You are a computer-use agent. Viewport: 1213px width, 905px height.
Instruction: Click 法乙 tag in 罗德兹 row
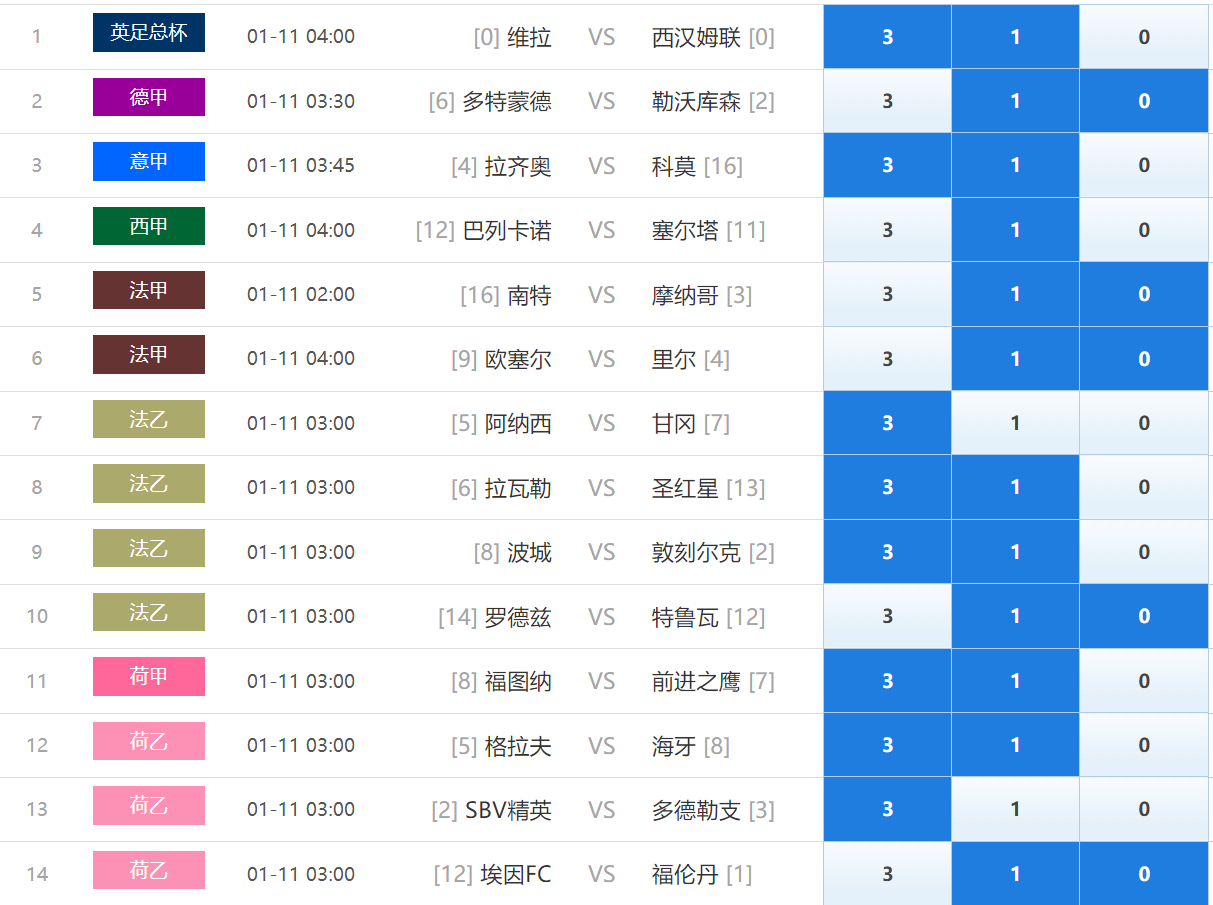pyautogui.click(x=149, y=612)
